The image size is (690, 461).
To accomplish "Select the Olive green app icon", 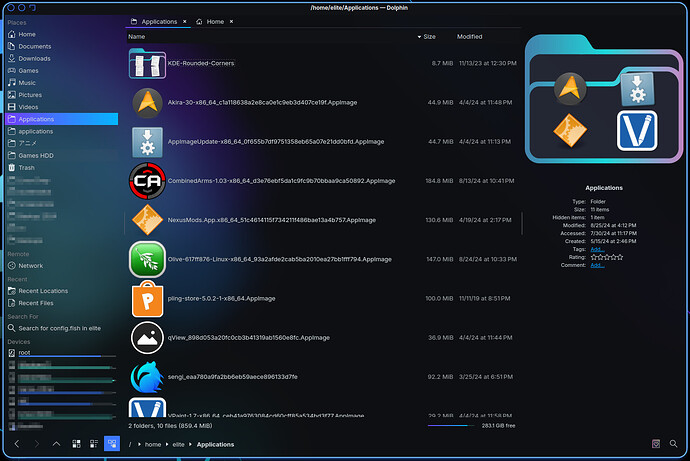I will click(147, 259).
